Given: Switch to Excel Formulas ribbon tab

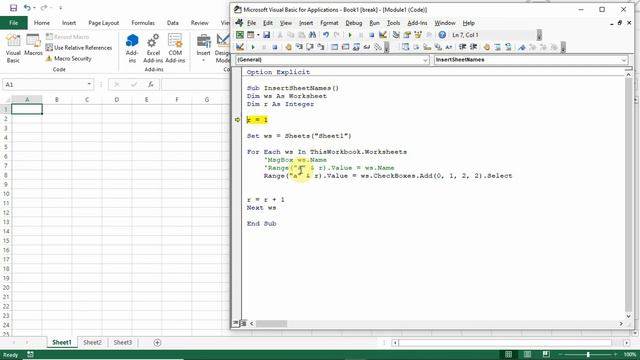Looking at the screenshot, I should [143, 23].
